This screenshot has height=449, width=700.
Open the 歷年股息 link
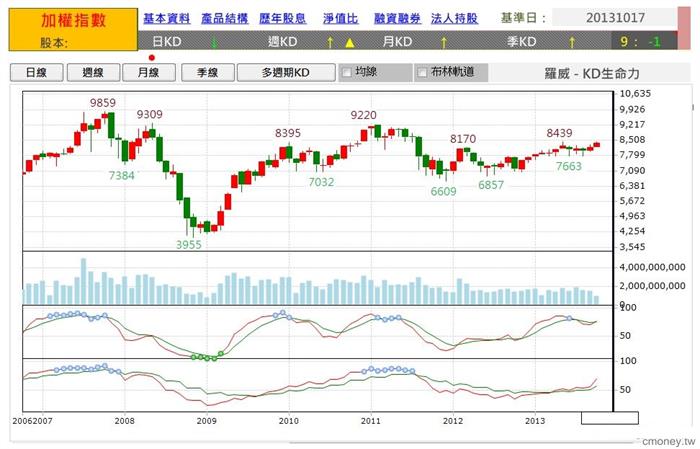point(283,18)
